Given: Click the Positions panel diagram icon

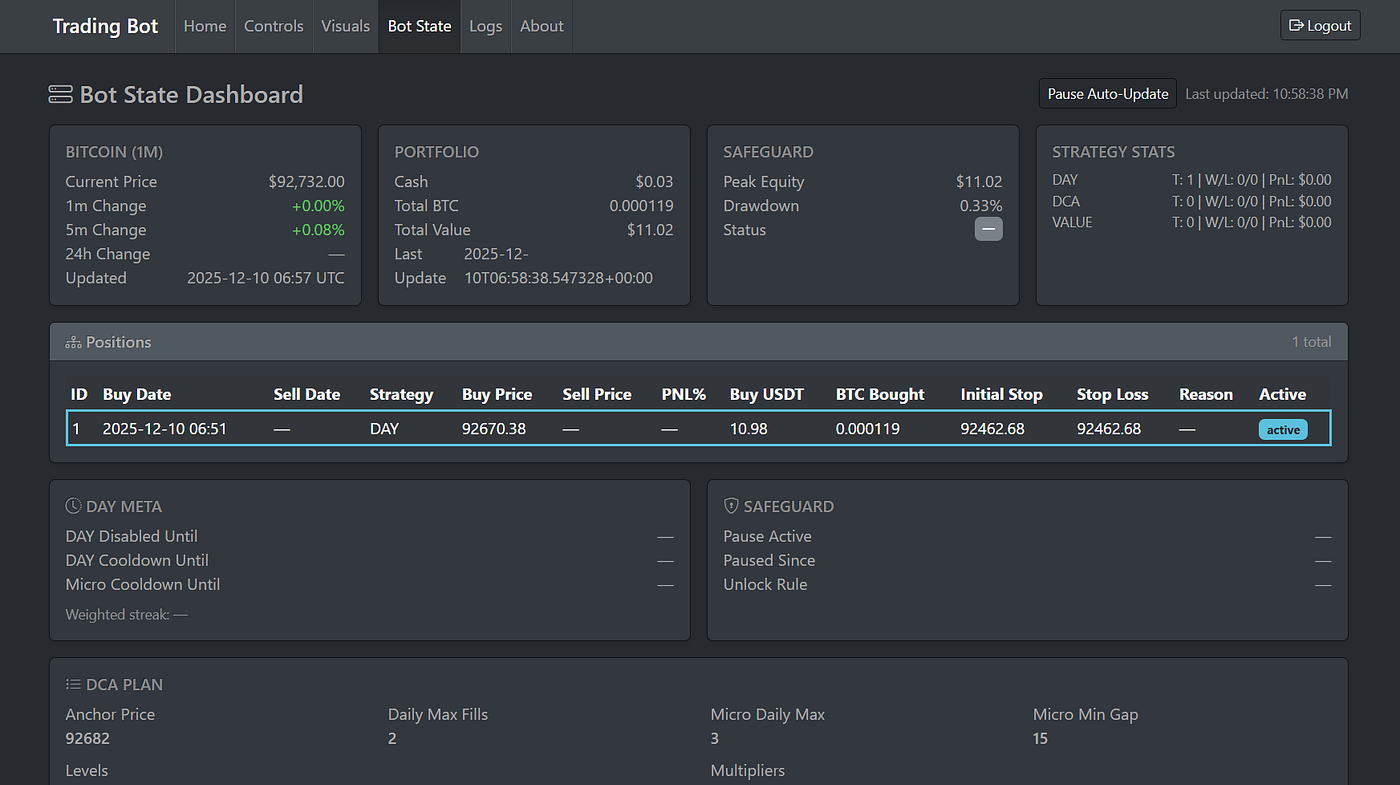Looking at the screenshot, I should coord(72,341).
